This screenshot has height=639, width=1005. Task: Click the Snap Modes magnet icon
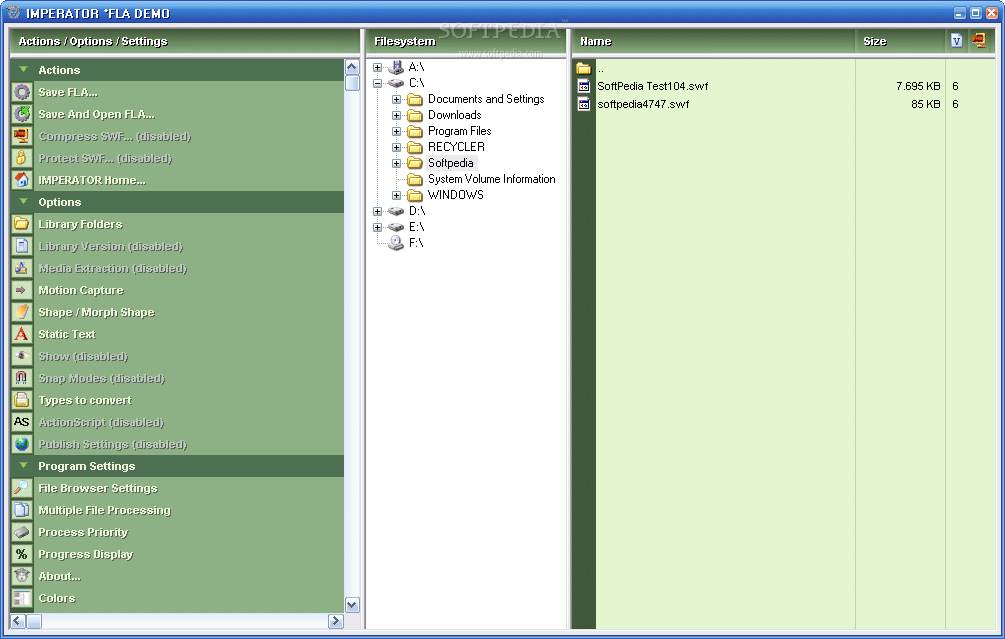[x=22, y=378]
